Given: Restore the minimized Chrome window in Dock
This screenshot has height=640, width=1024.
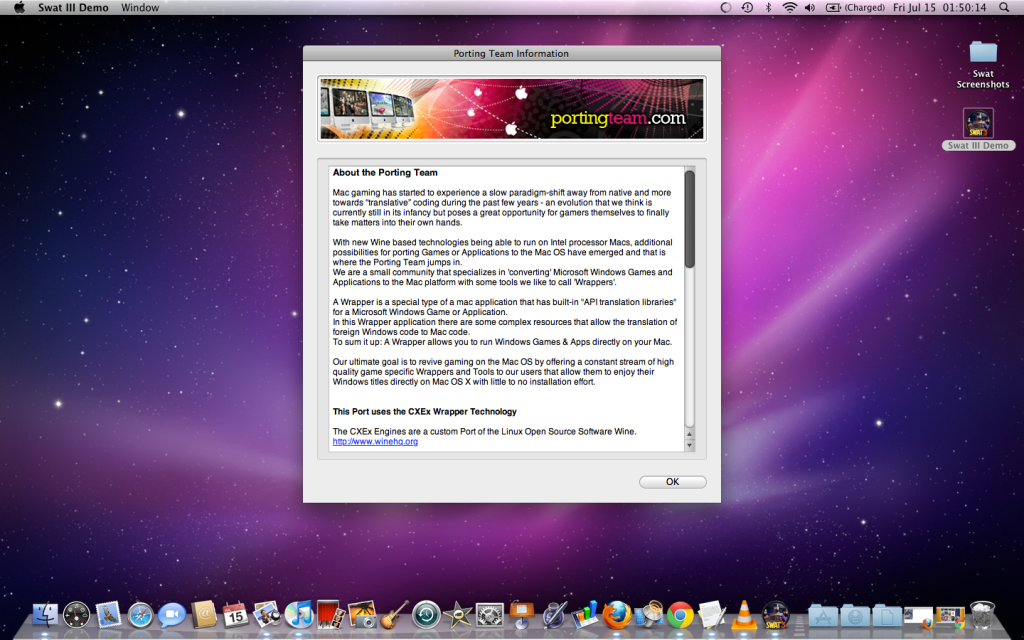Looking at the screenshot, I should [x=950, y=616].
